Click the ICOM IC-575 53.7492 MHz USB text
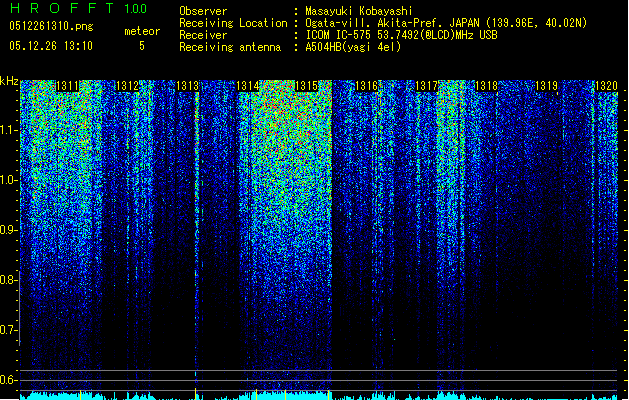 coord(402,35)
